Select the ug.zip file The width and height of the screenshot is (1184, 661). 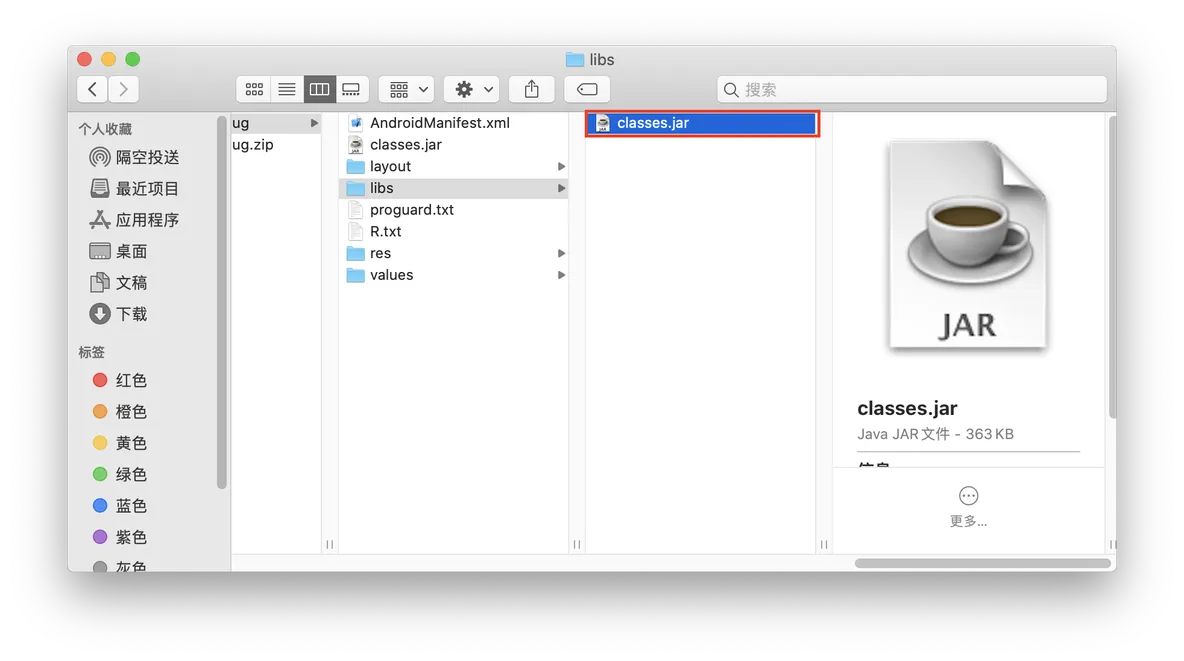[253, 144]
